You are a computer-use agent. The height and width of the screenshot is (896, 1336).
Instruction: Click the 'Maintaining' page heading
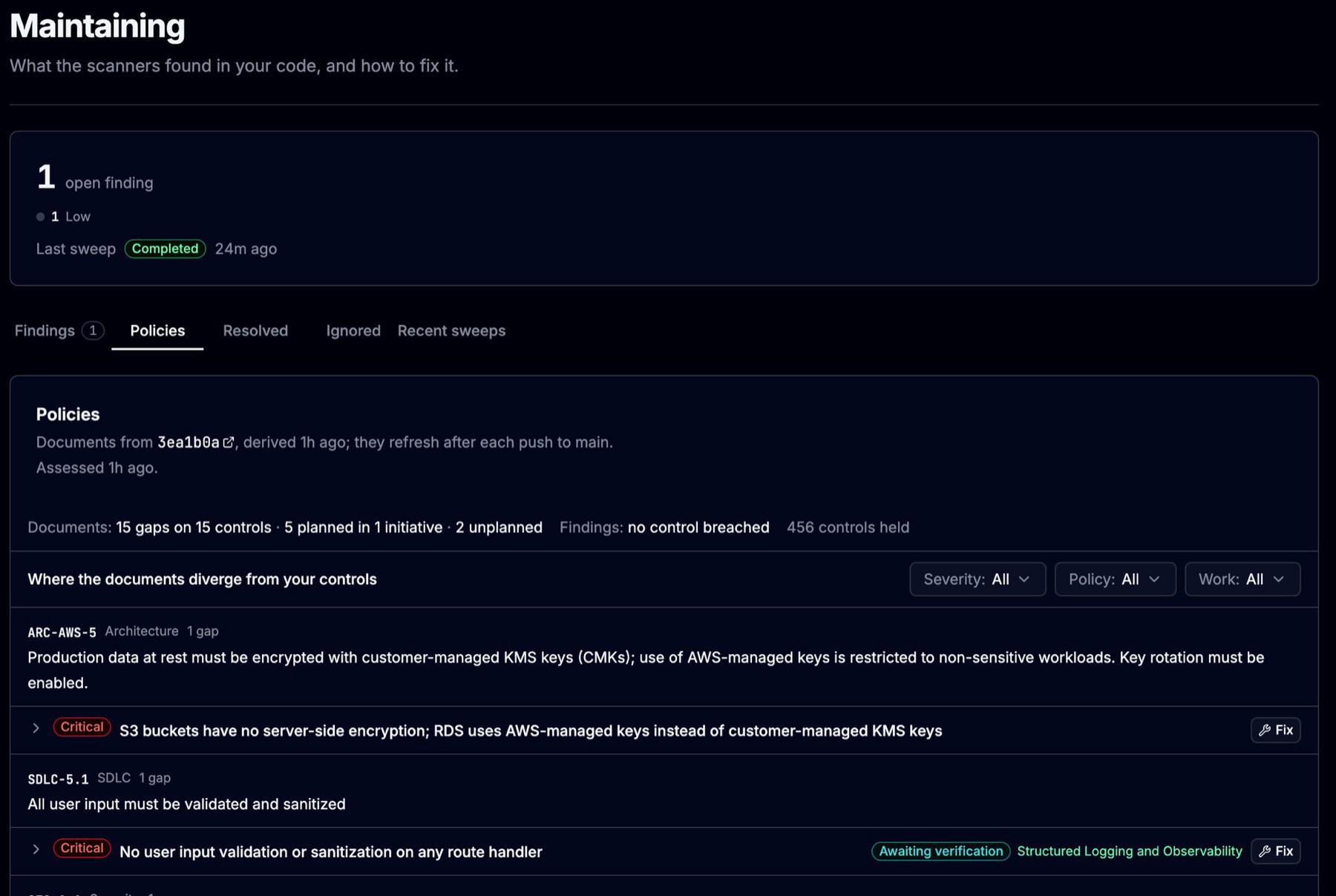[x=97, y=26]
